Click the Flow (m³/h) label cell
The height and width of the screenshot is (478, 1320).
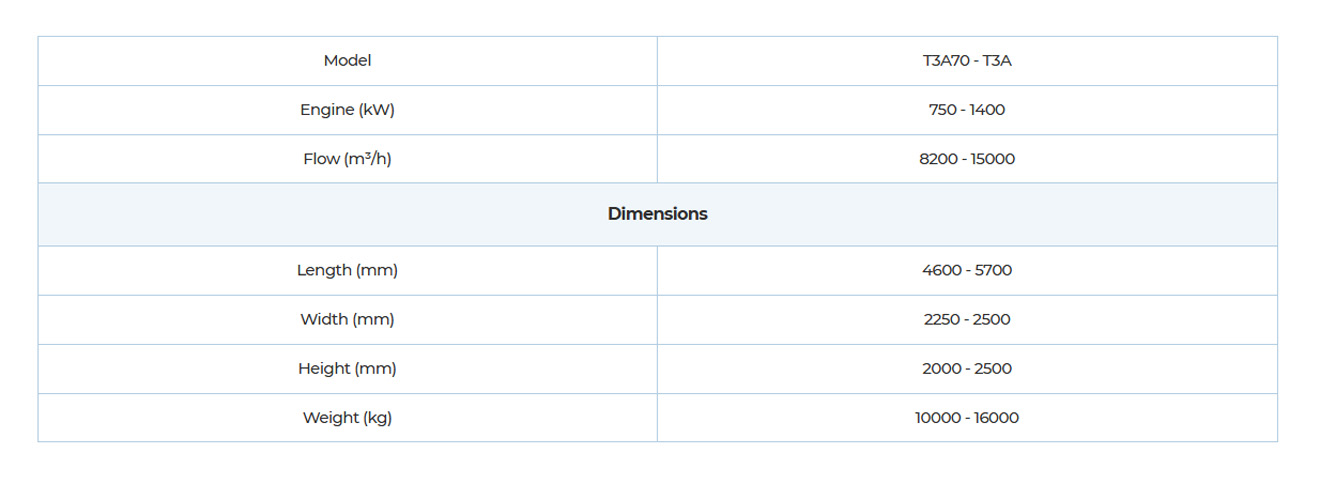click(347, 159)
